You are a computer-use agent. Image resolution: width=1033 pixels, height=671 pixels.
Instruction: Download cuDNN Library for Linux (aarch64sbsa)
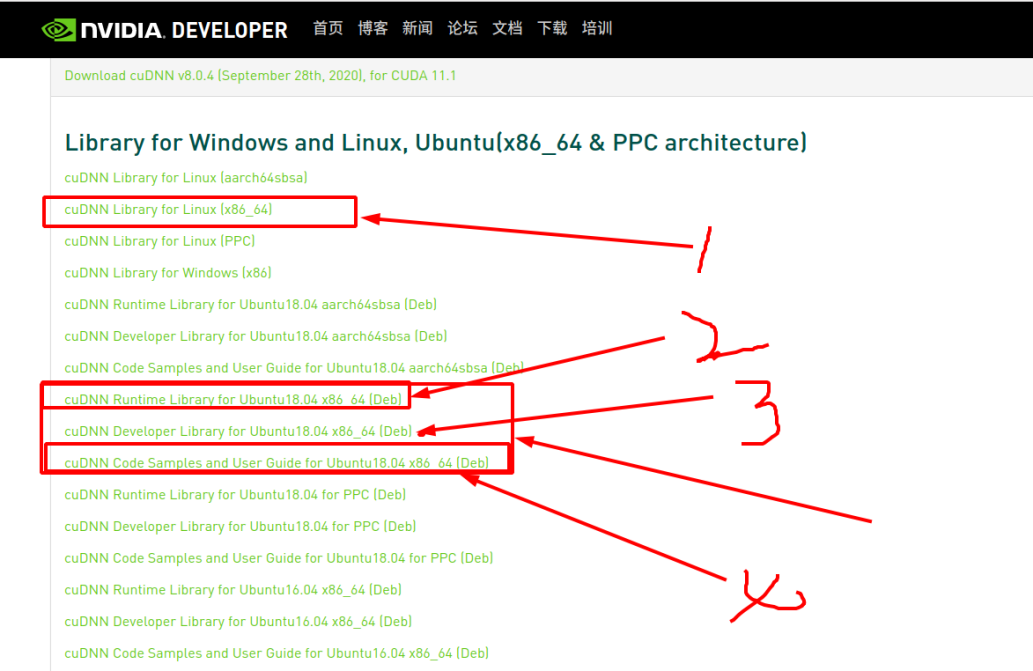[x=185, y=178]
